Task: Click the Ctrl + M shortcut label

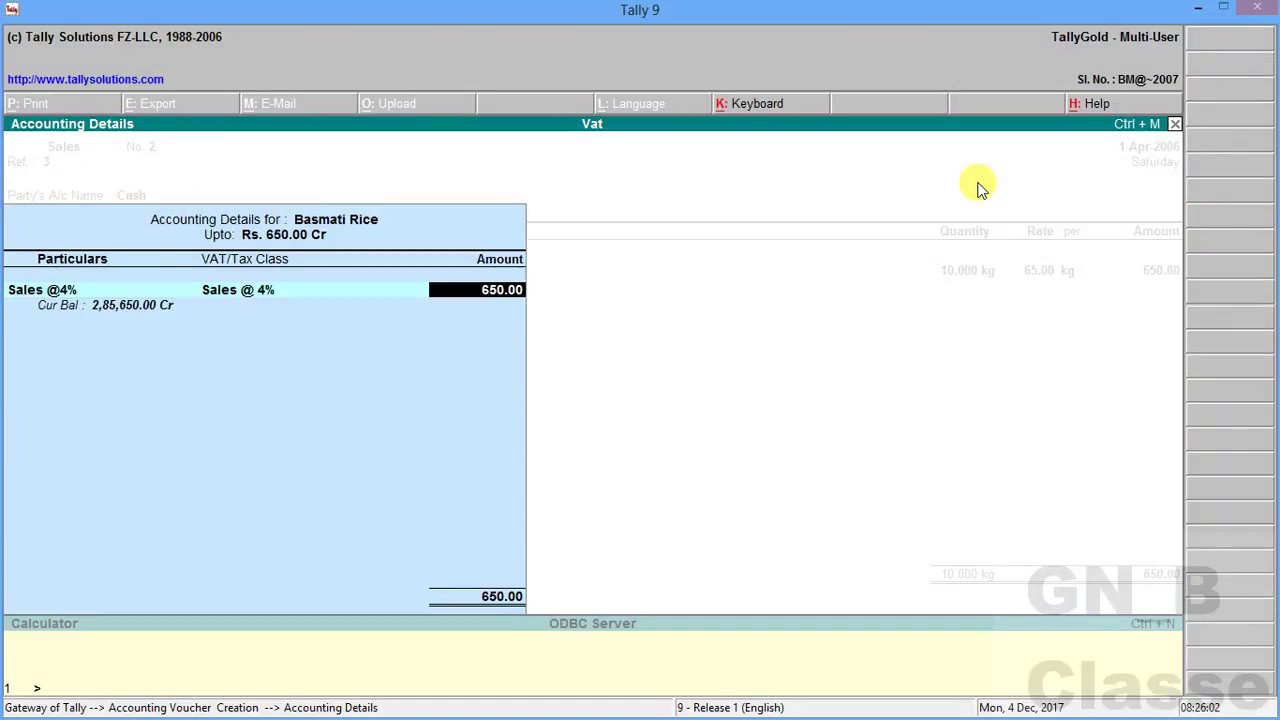Action: (1137, 124)
